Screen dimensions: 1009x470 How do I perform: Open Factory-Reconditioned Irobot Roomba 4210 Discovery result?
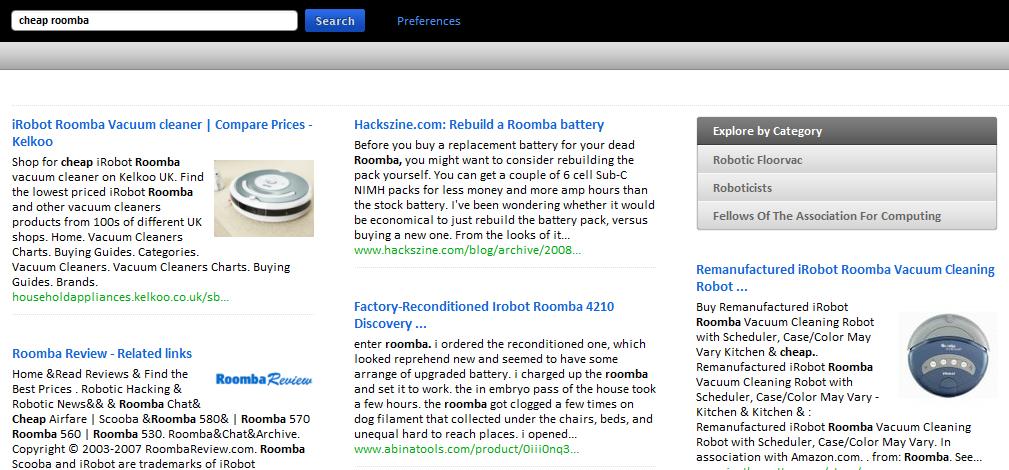pyautogui.click(x=484, y=315)
